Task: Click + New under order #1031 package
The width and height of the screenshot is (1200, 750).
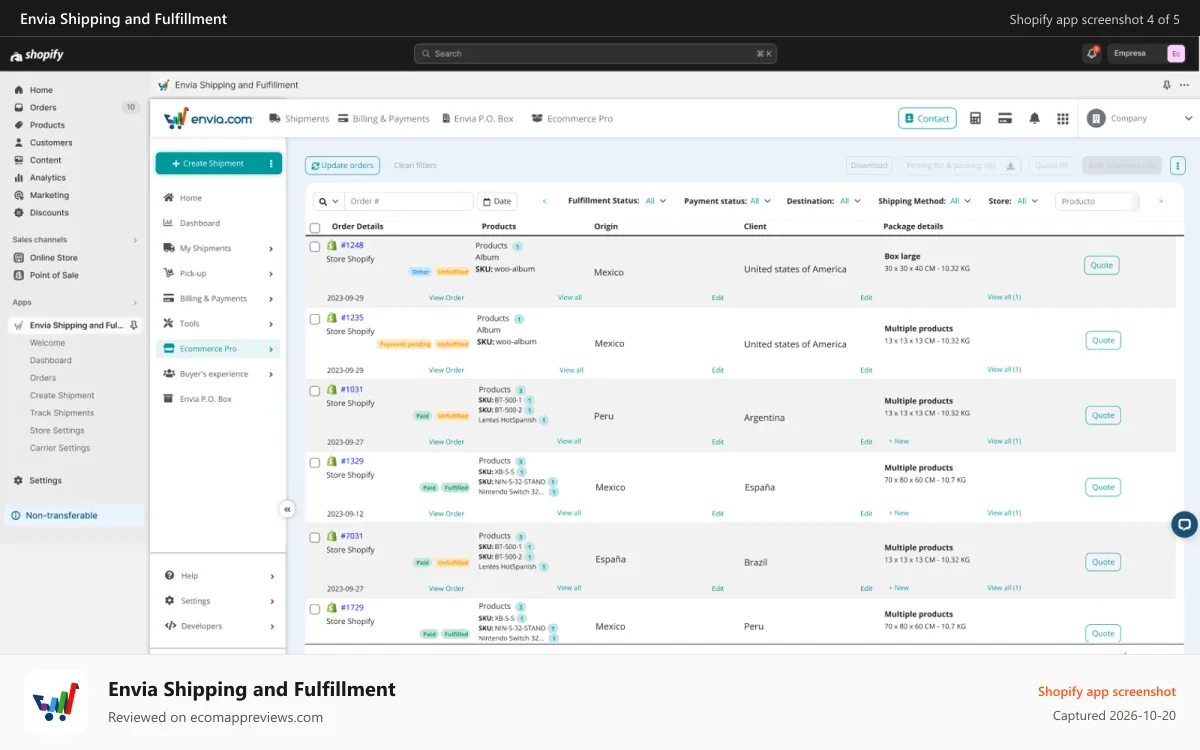Action: click(899, 441)
